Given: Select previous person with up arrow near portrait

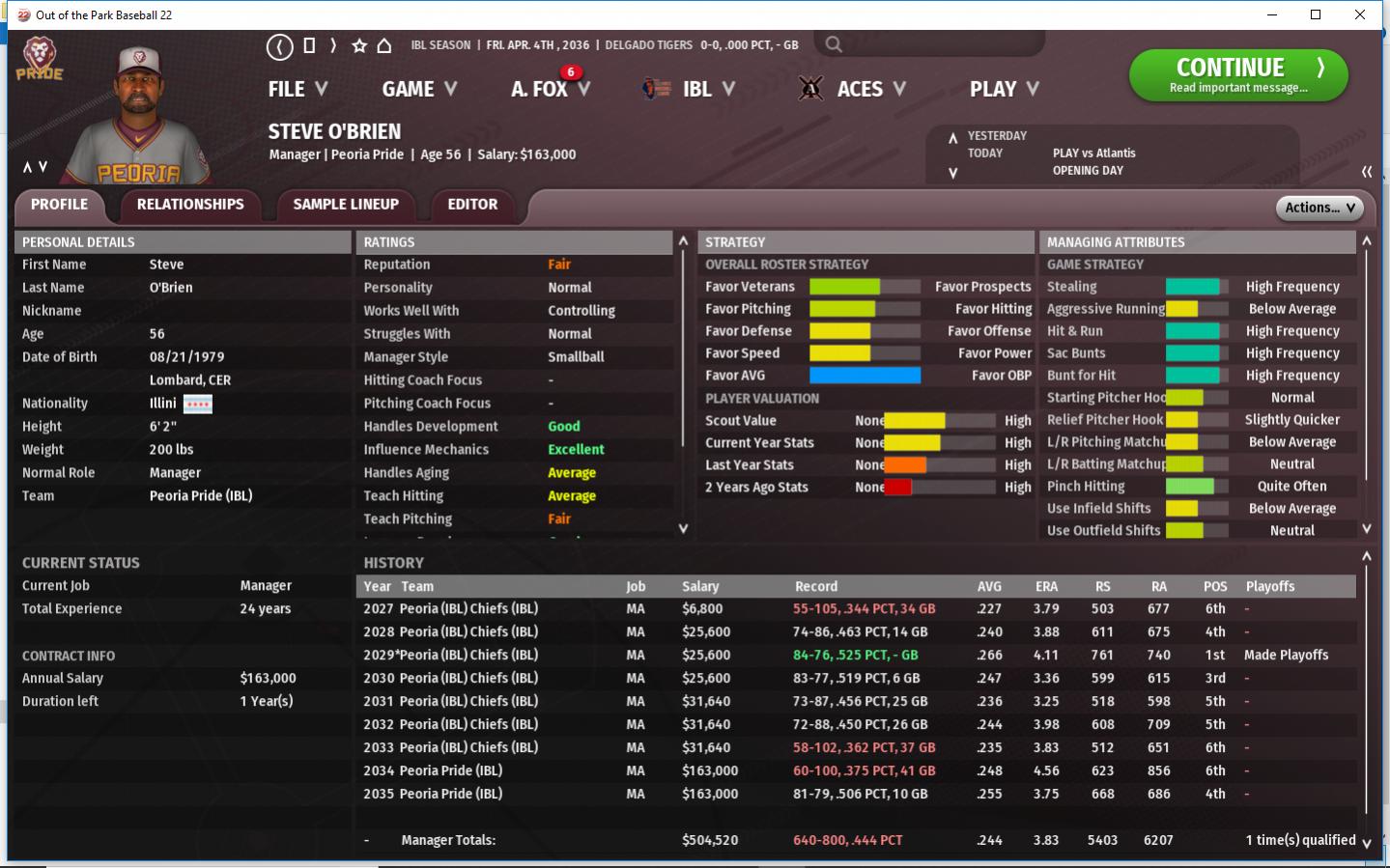Looking at the screenshot, I should point(28,167).
